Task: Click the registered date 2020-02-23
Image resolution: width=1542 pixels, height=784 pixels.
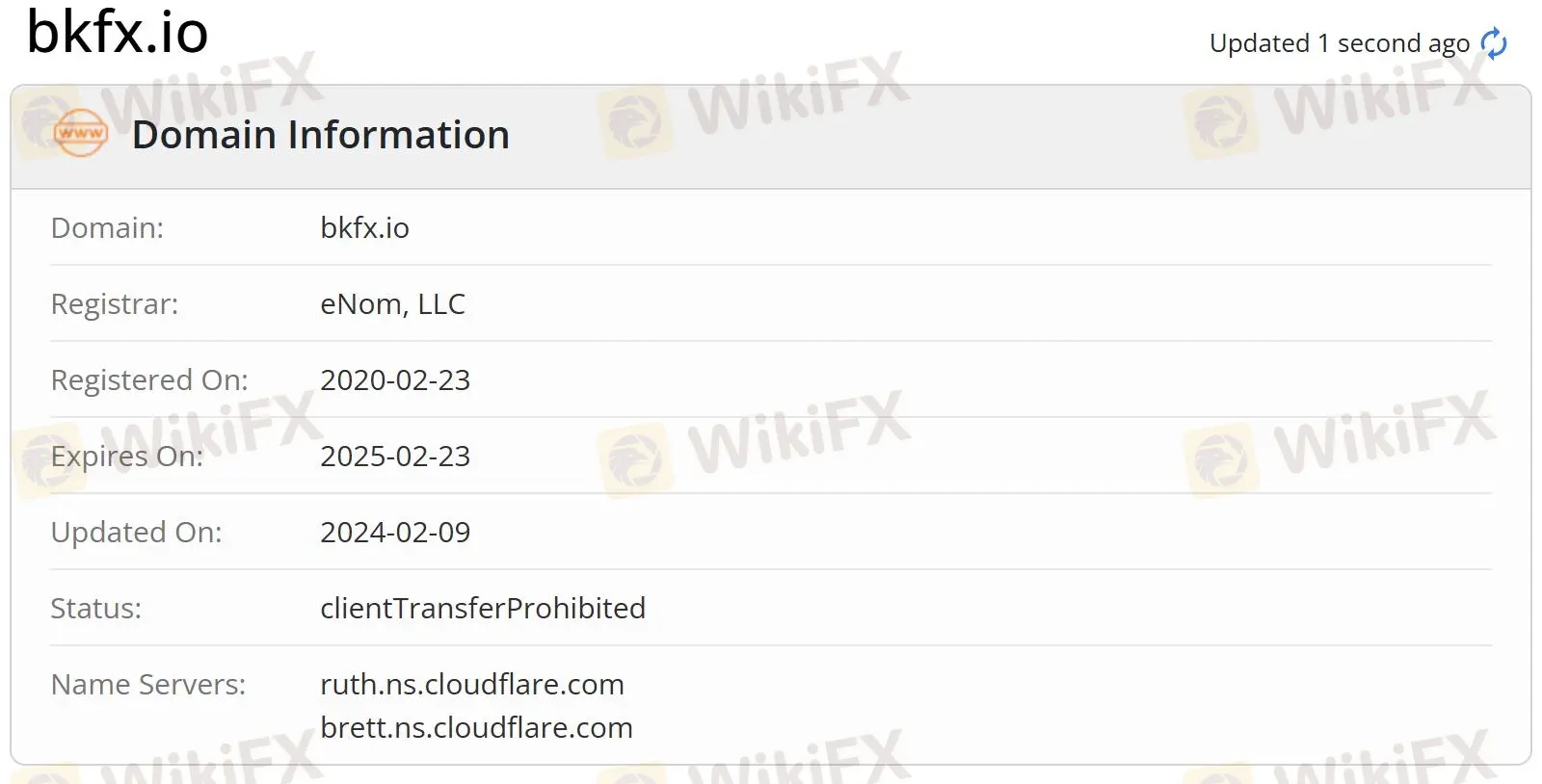Action: tap(395, 380)
